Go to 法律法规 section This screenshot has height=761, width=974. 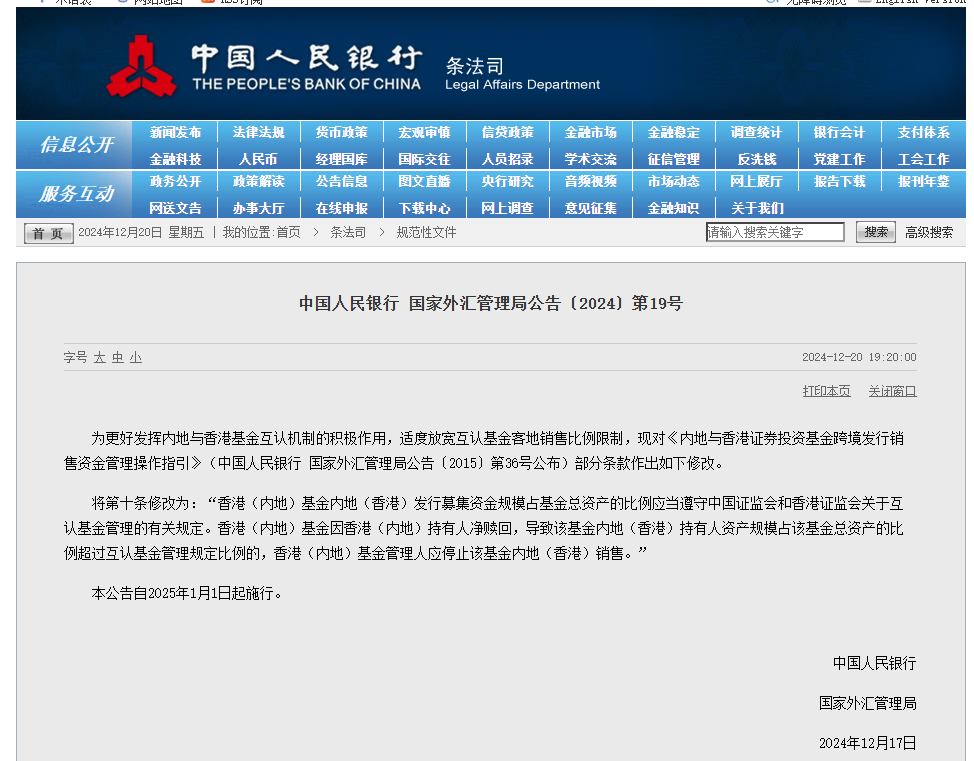click(x=258, y=132)
